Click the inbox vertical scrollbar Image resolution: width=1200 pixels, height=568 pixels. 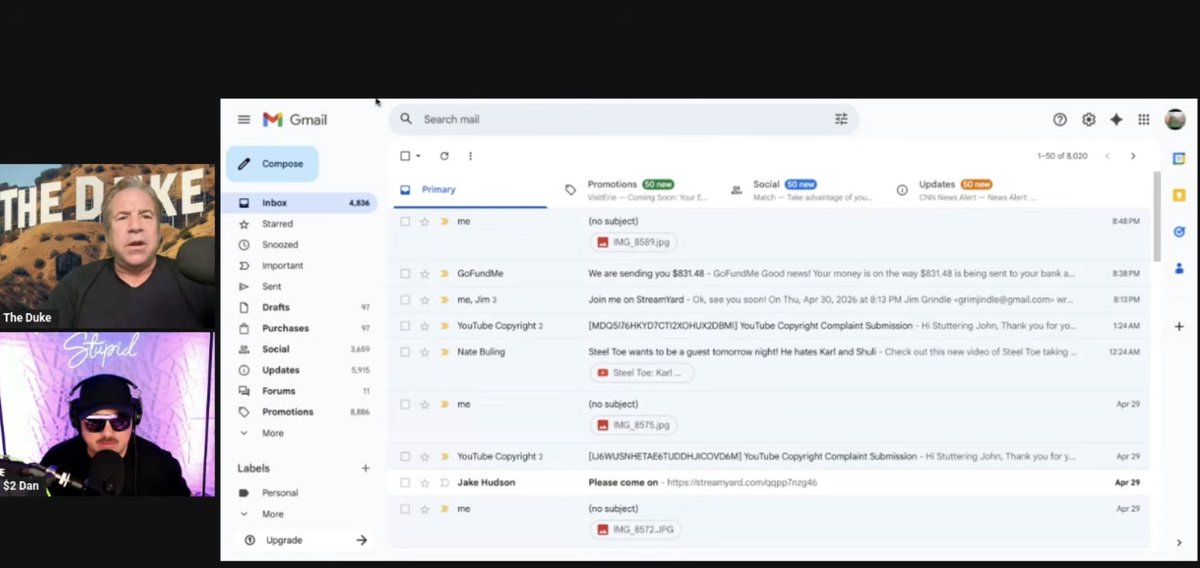coord(1157,215)
